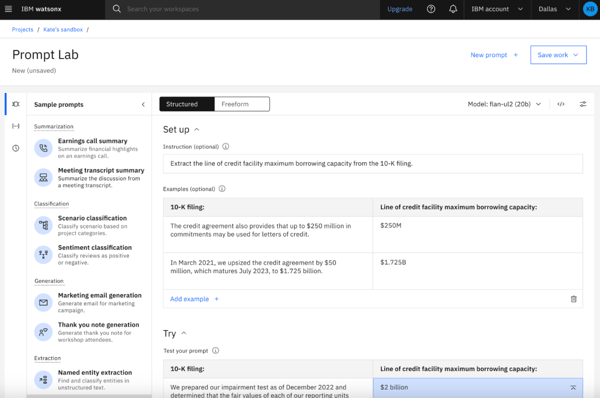The height and width of the screenshot is (398, 600).
Task: Open the prompt variables bracket icon
Action: click(16, 126)
